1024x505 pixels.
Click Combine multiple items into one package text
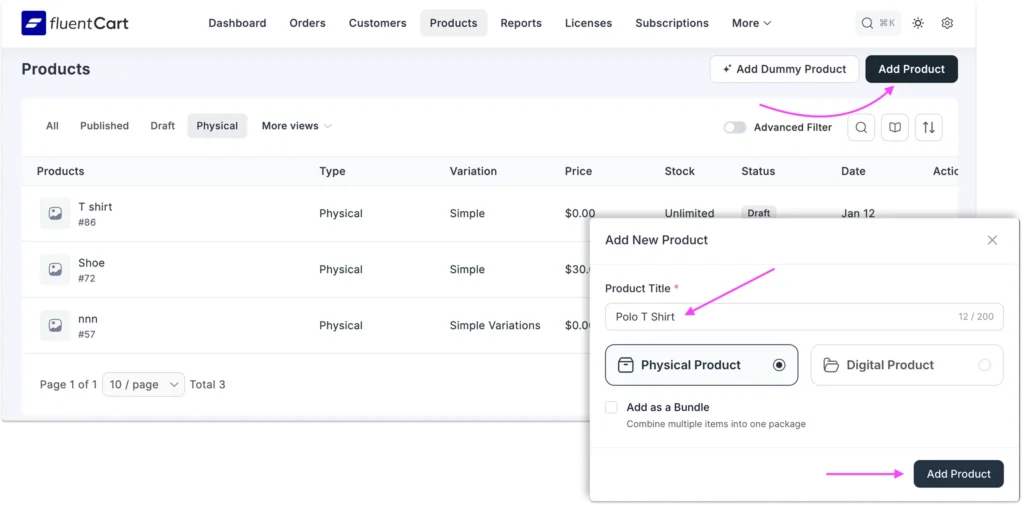point(716,424)
